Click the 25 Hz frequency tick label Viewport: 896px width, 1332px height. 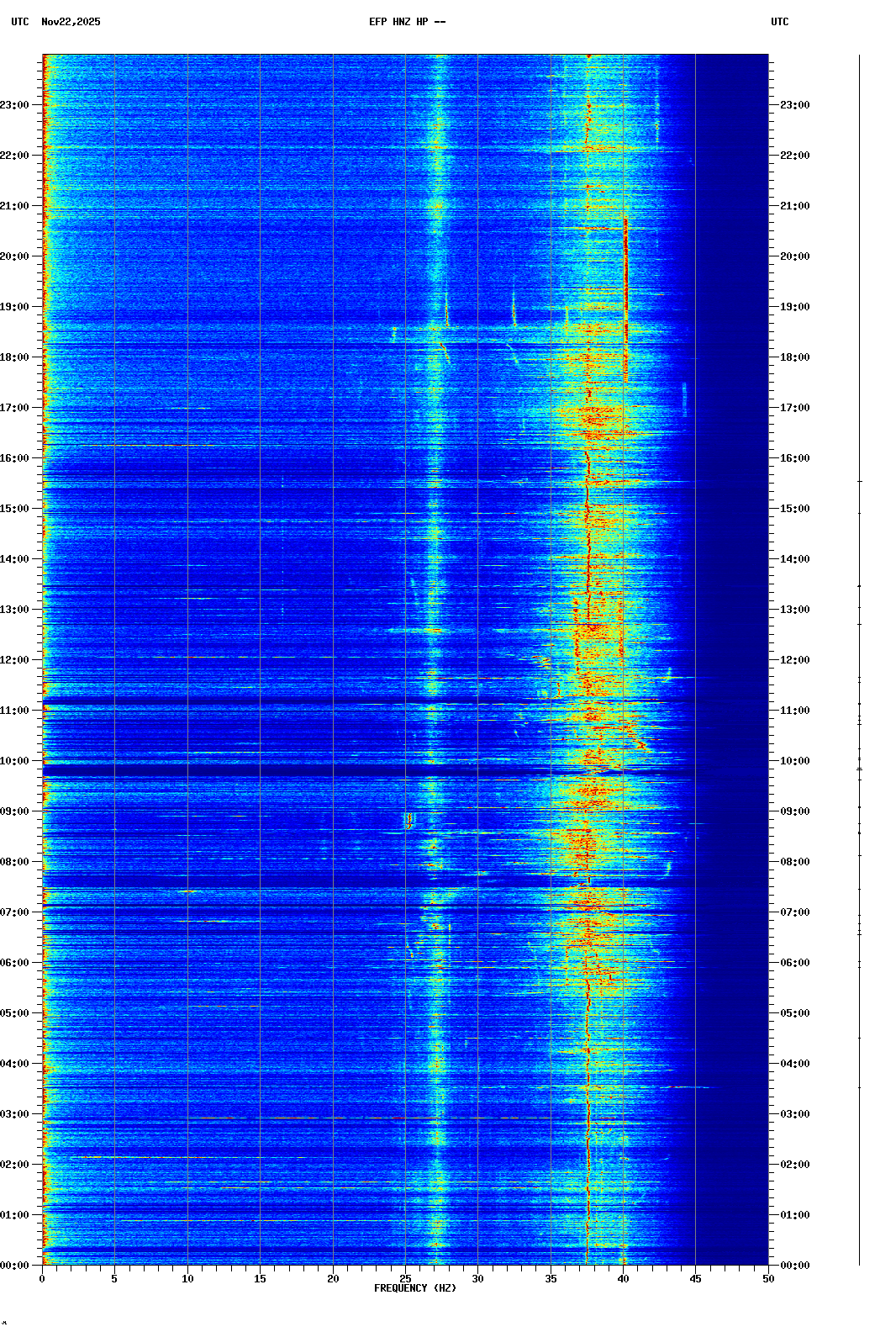(x=405, y=1279)
